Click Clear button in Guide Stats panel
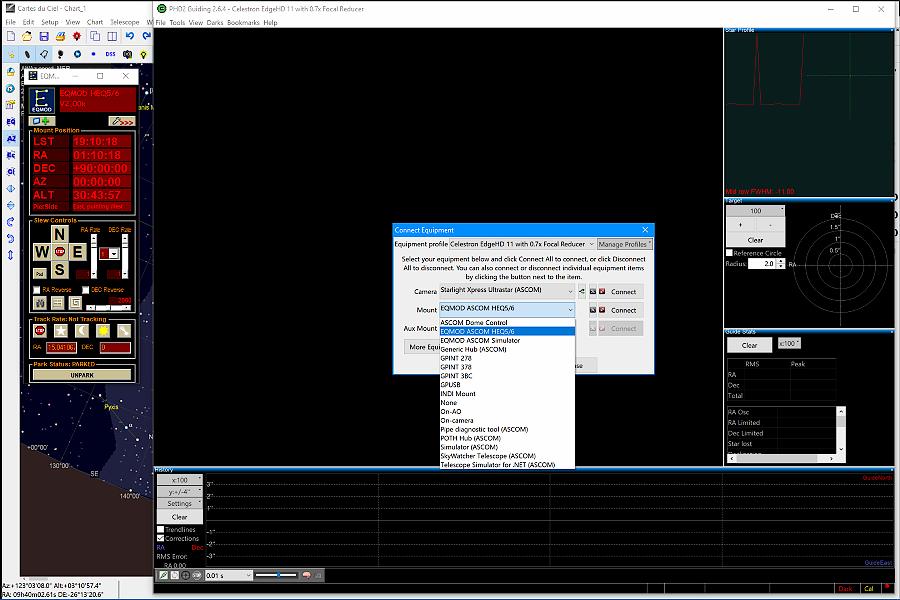 click(749, 345)
